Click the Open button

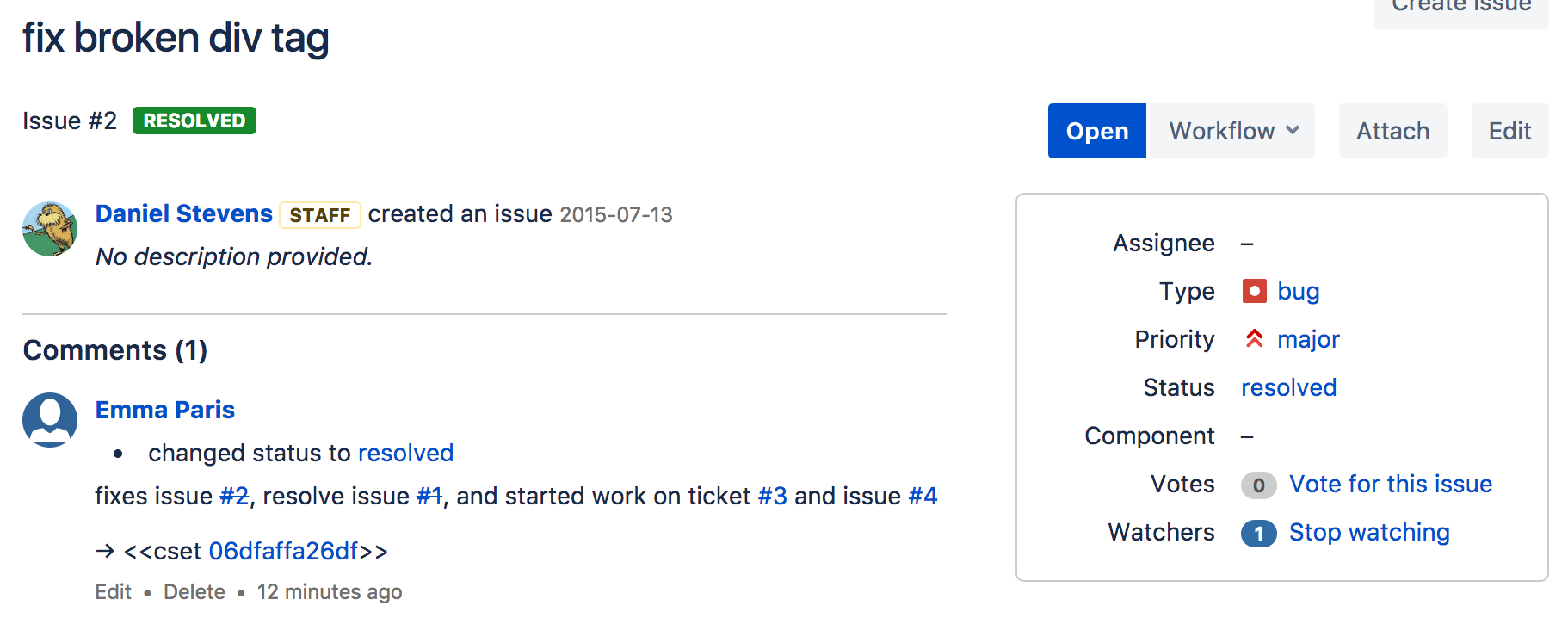(x=1097, y=131)
